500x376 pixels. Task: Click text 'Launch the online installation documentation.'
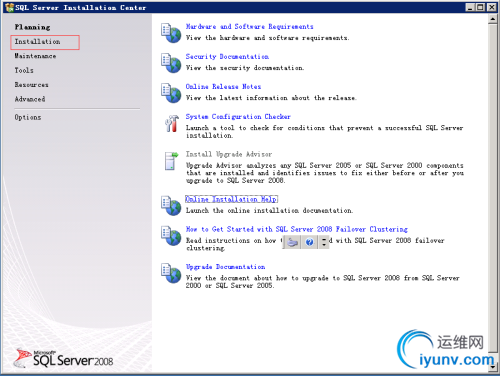coord(269,211)
